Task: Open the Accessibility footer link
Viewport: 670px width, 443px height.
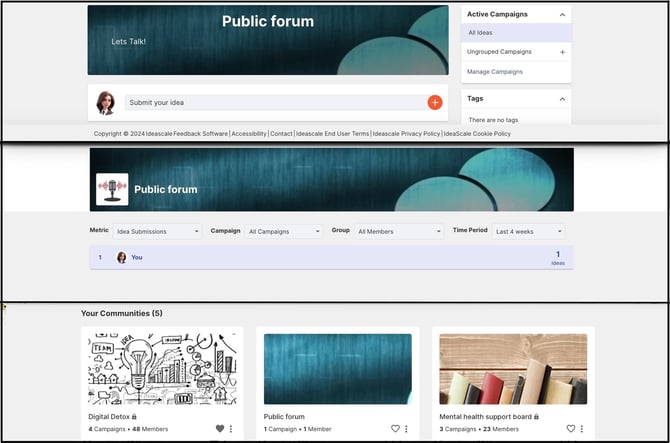Action: point(249,134)
